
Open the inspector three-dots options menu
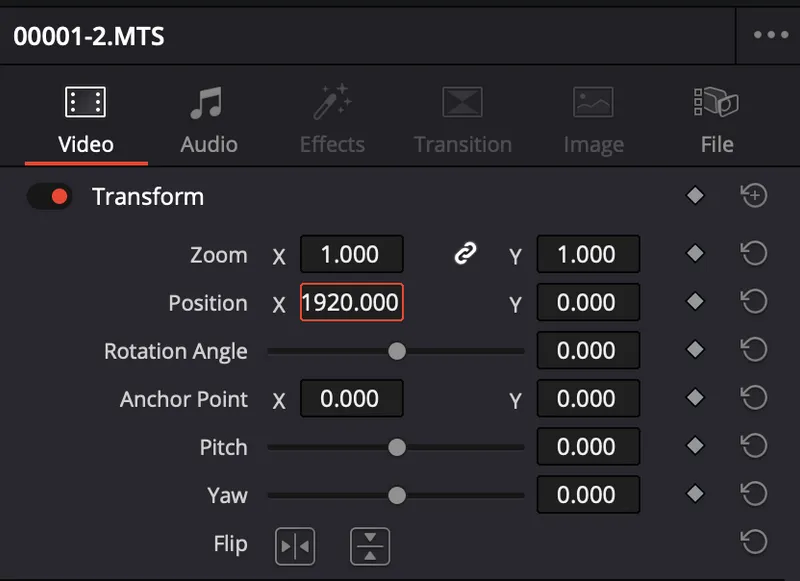click(x=771, y=35)
